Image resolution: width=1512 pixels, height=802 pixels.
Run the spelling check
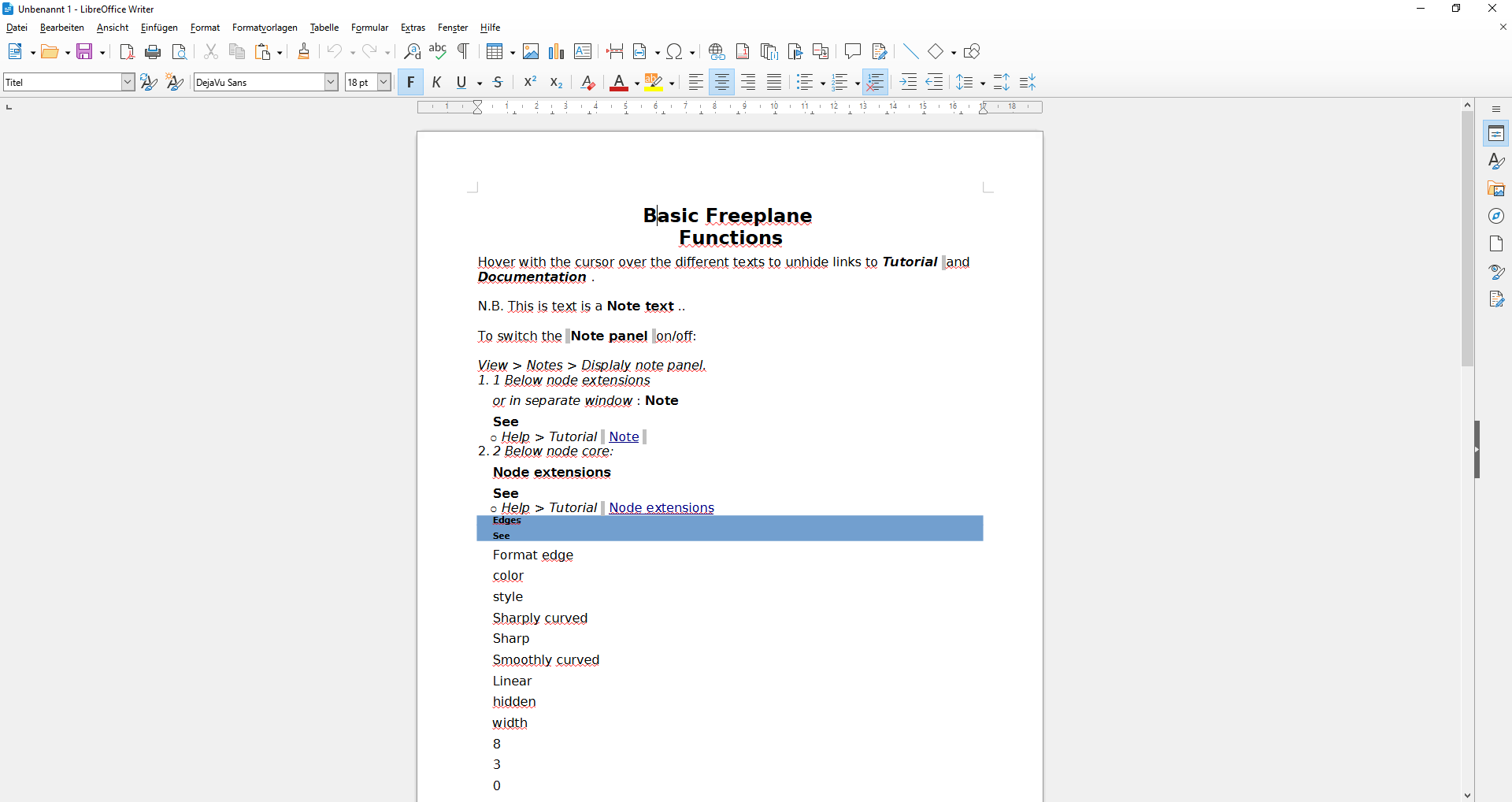tap(438, 52)
